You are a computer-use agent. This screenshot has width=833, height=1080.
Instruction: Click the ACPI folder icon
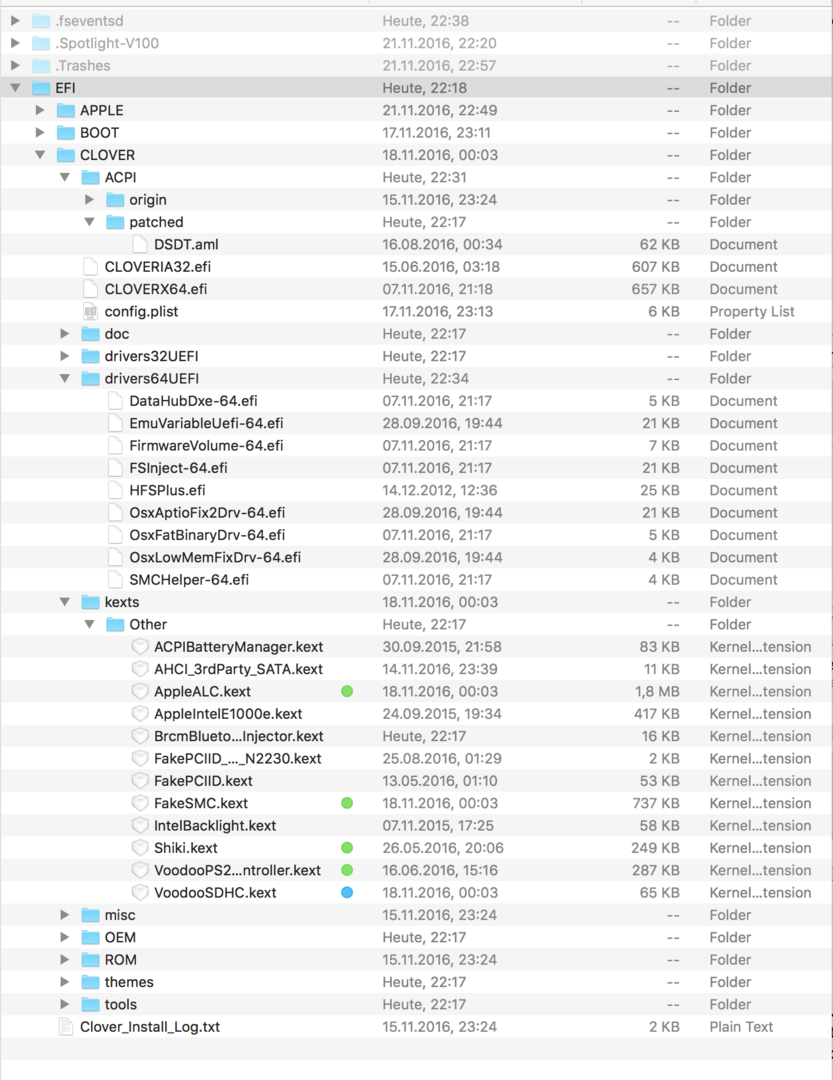(91, 178)
